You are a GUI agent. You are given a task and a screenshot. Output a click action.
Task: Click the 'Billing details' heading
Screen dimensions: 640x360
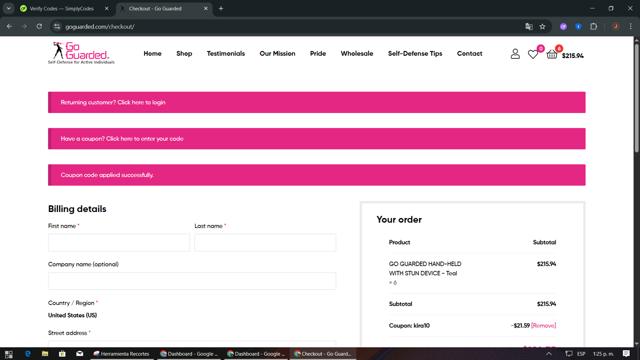tap(77, 209)
